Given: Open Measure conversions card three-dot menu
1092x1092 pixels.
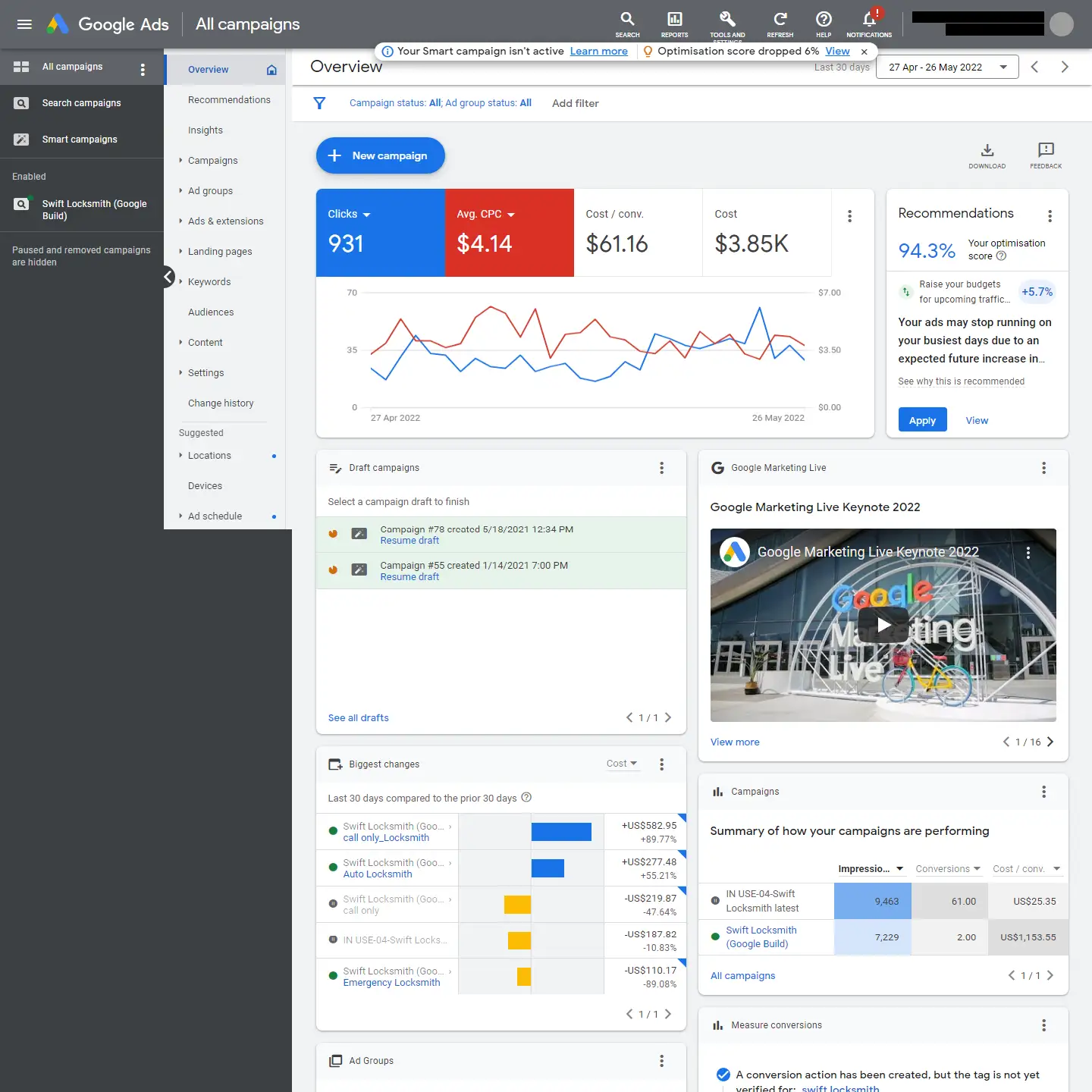Looking at the screenshot, I should click(1043, 1025).
